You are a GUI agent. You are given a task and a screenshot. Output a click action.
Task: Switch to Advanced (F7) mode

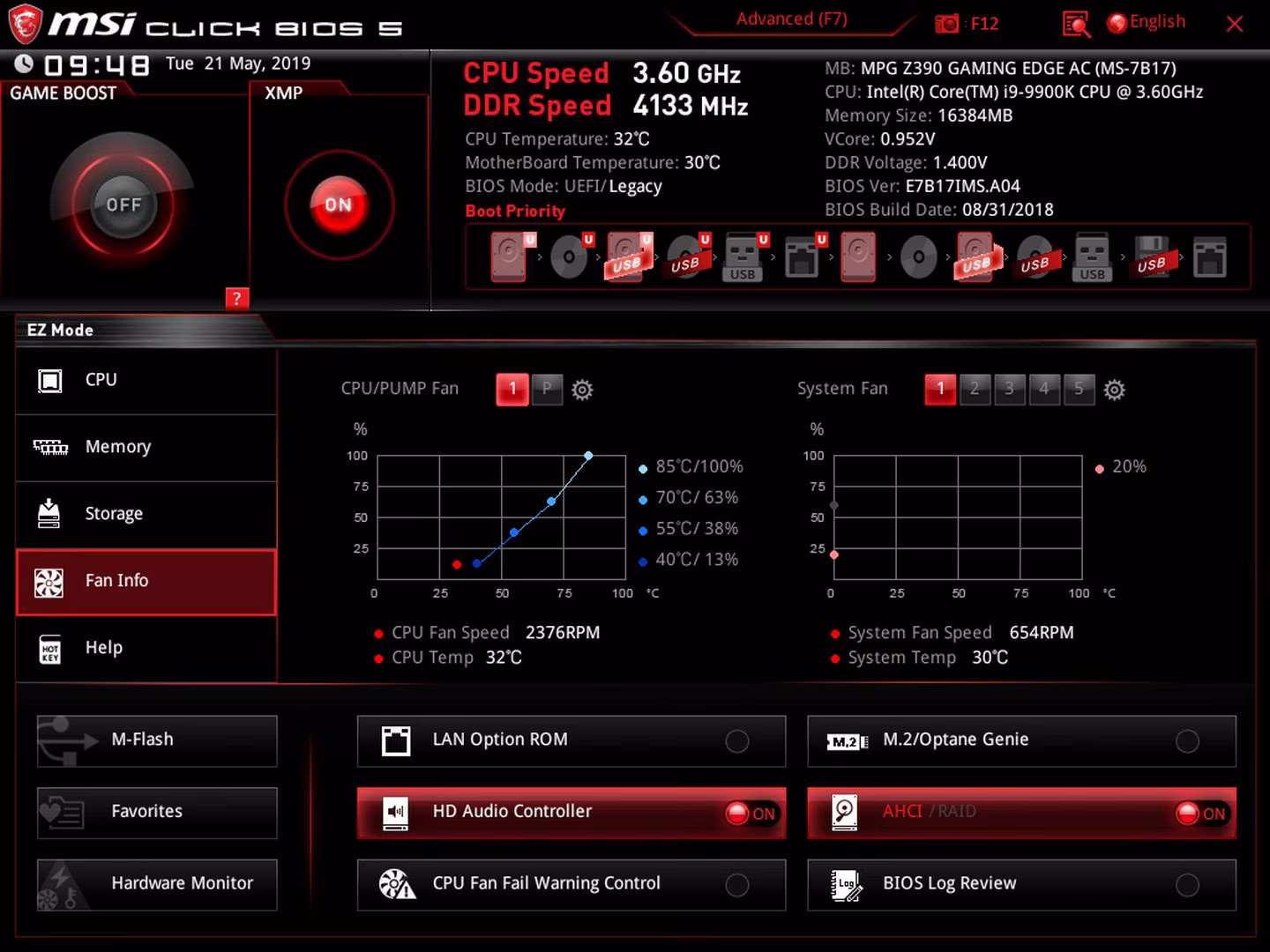791,19
